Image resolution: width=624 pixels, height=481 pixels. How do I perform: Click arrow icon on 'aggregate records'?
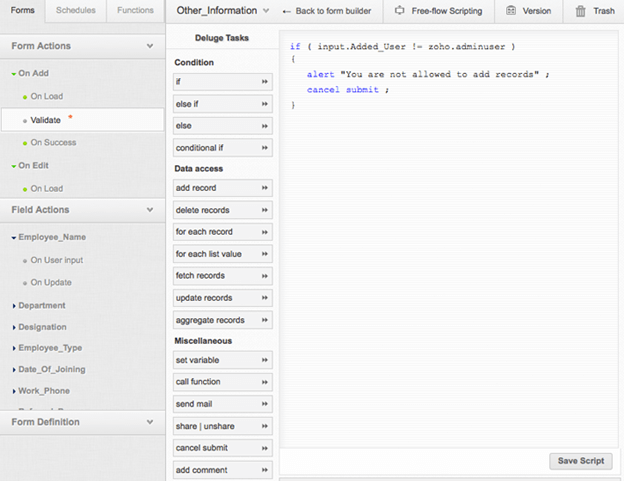(x=265, y=320)
